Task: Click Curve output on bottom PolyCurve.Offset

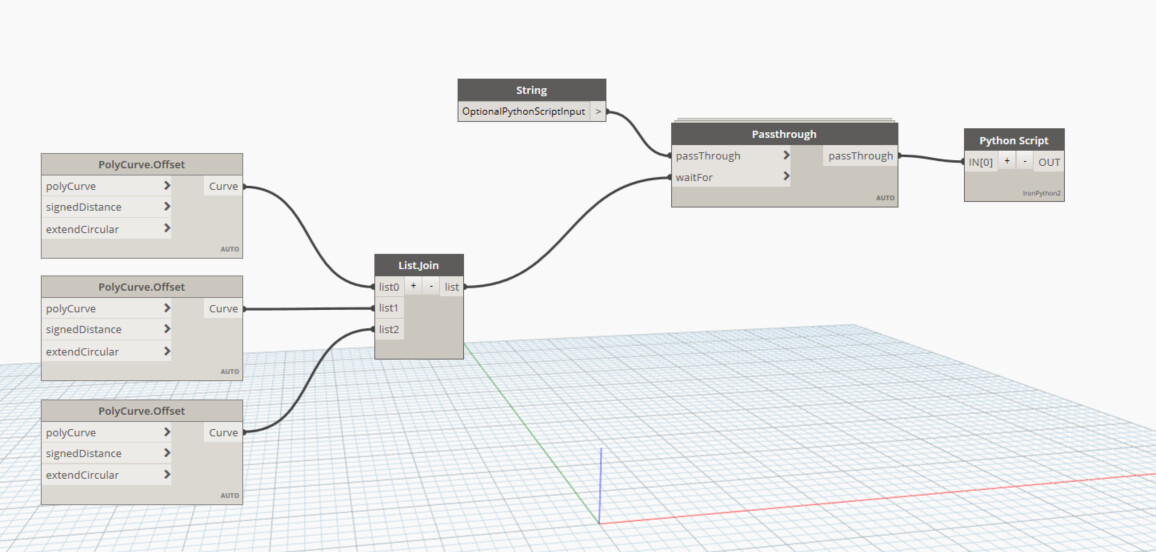Action: point(223,433)
